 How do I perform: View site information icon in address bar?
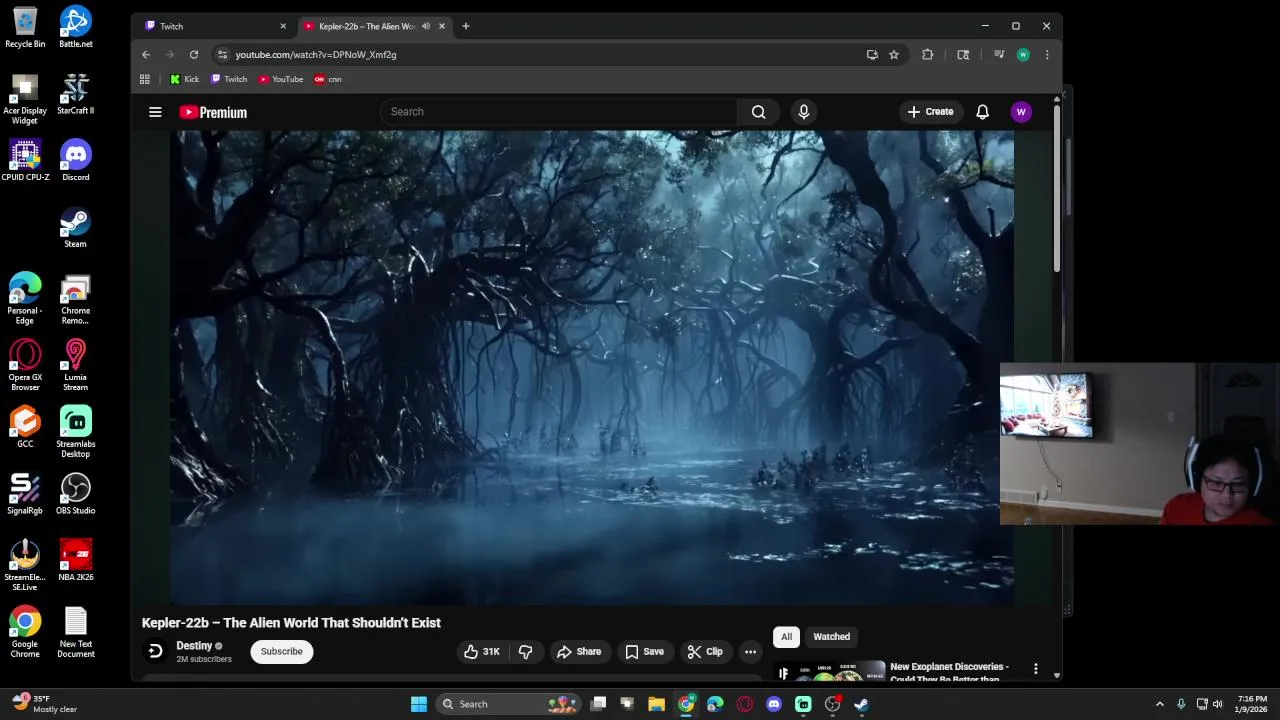(x=222, y=55)
